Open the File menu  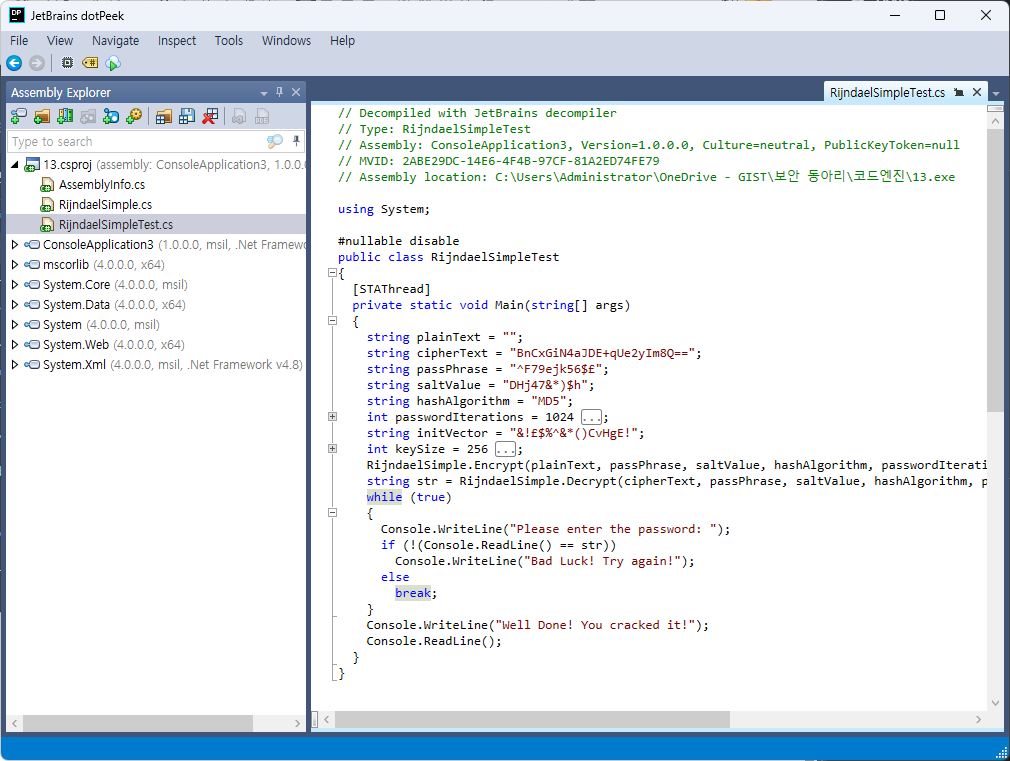(x=19, y=41)
